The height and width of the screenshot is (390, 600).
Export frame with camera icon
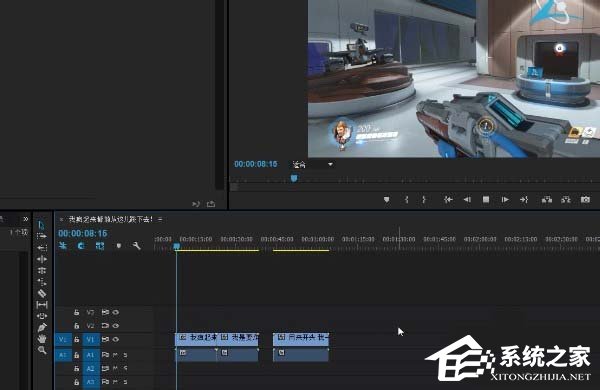click(585, 199)
